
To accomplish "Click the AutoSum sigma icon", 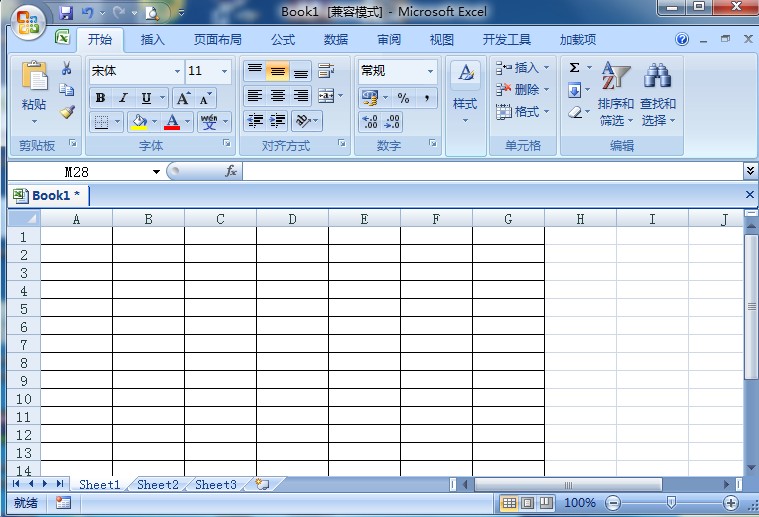I will 575,68.
